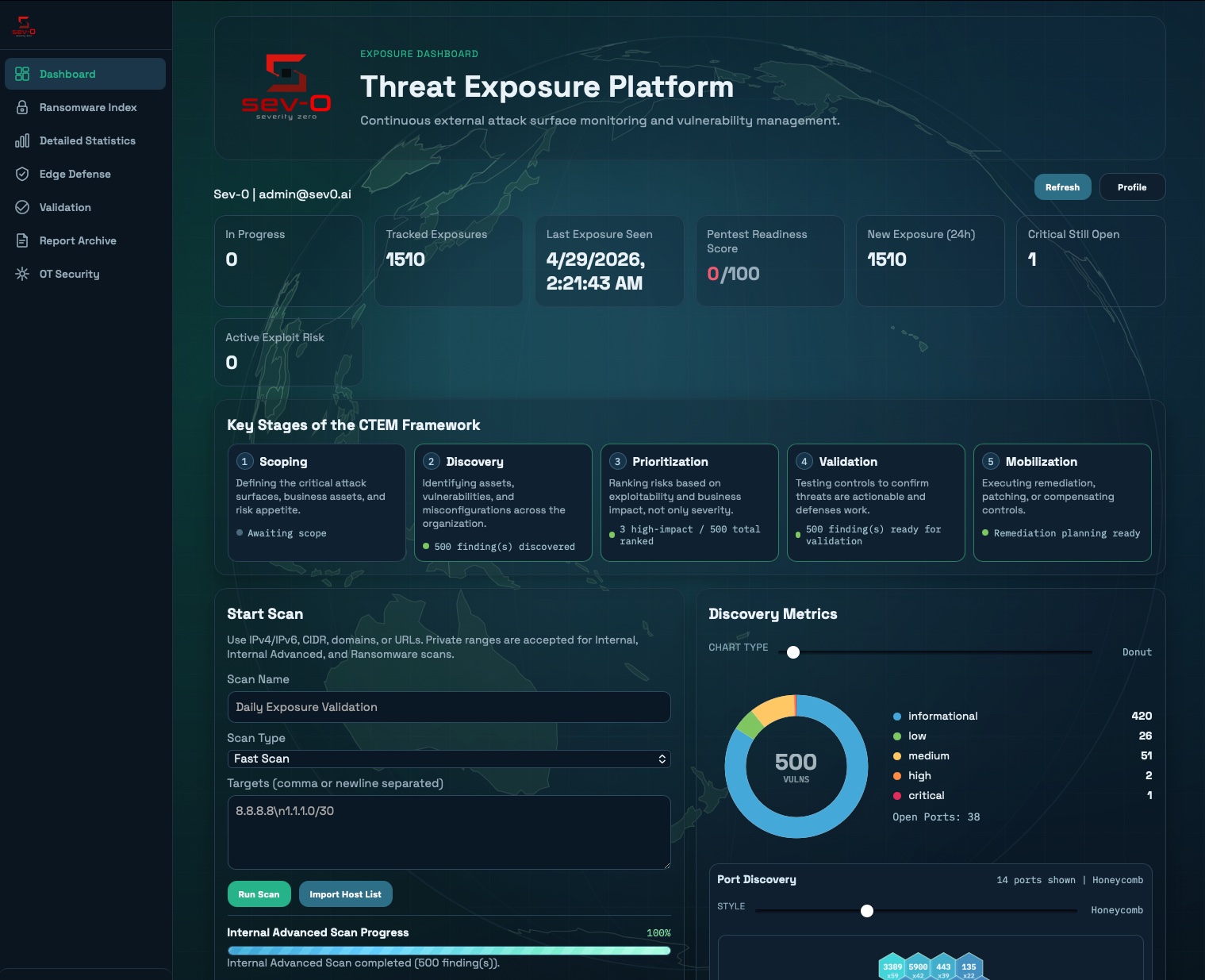Select the Edge Defense shield icon

[x=21, y=174]
